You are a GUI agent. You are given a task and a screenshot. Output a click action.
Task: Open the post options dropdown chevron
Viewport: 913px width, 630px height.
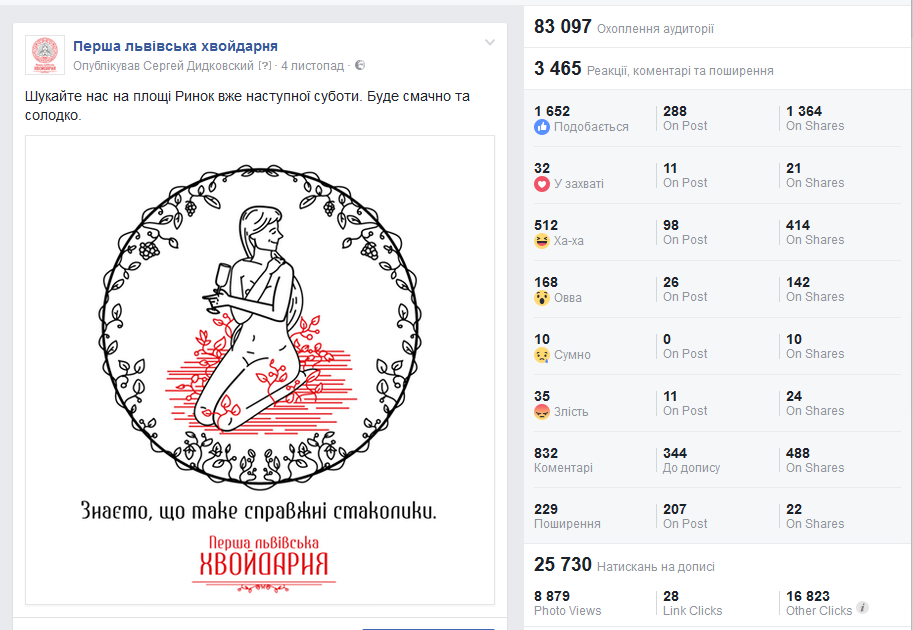click(x=490, y=43)
